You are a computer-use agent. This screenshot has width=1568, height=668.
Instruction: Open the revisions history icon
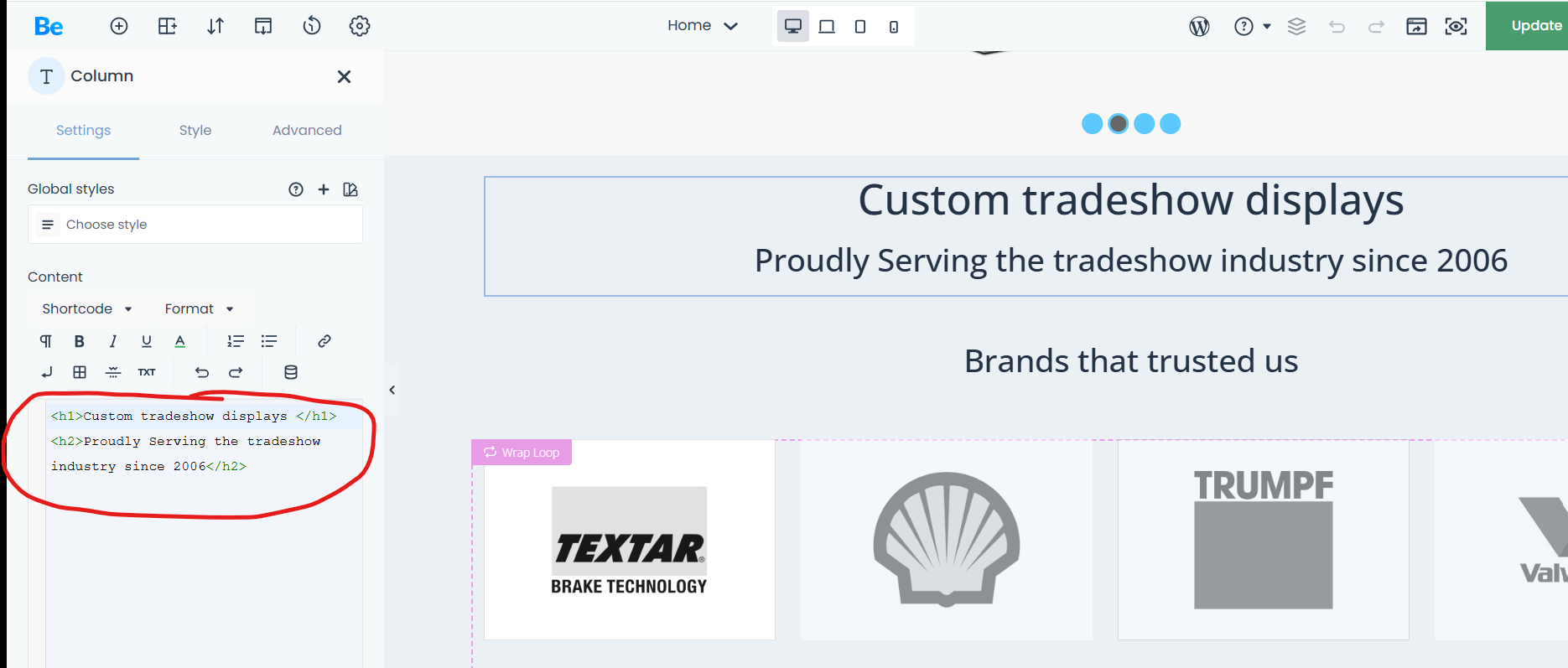(312, 26)
